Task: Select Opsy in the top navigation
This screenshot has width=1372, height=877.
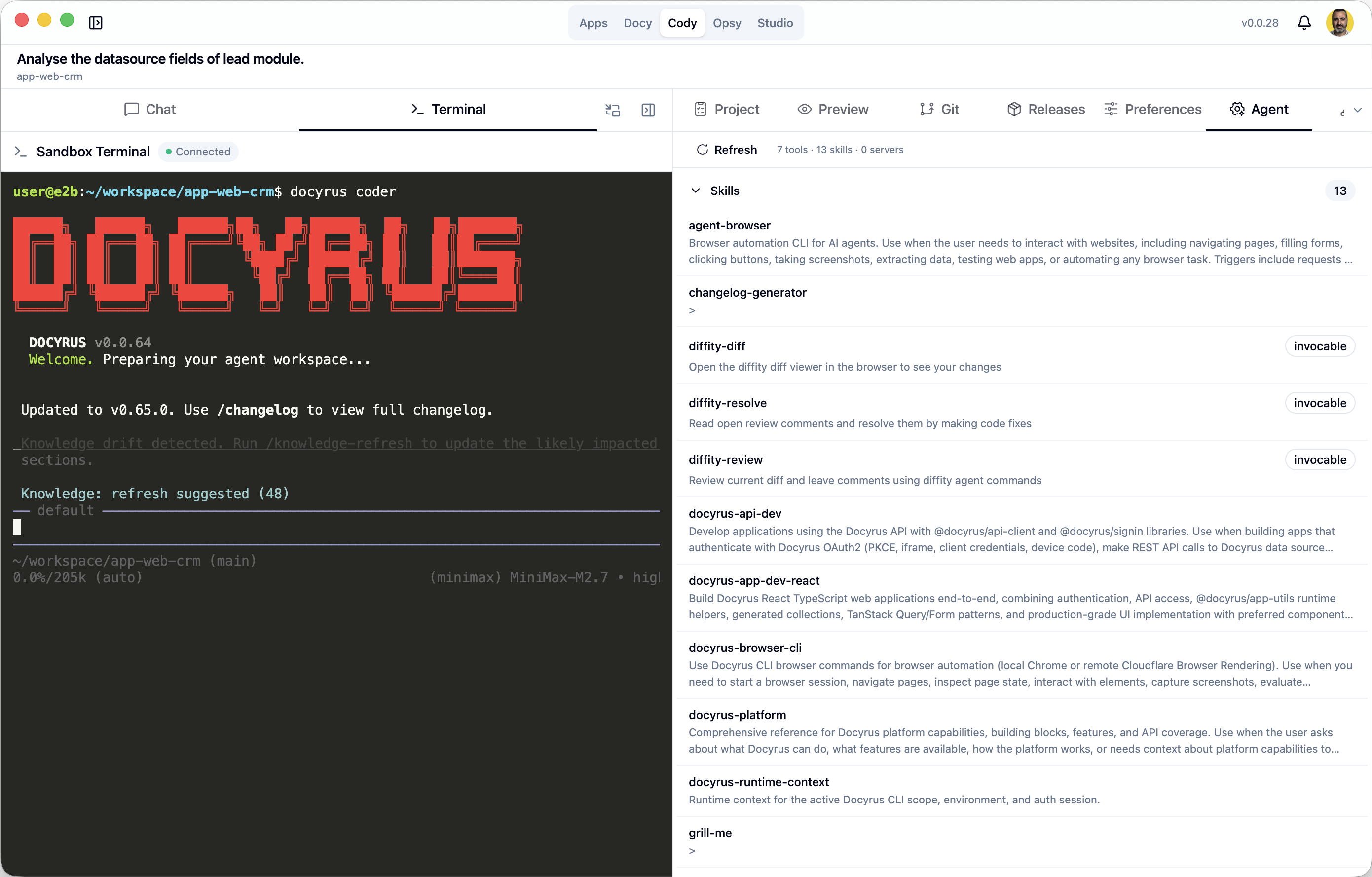Action: click(726, 23)
